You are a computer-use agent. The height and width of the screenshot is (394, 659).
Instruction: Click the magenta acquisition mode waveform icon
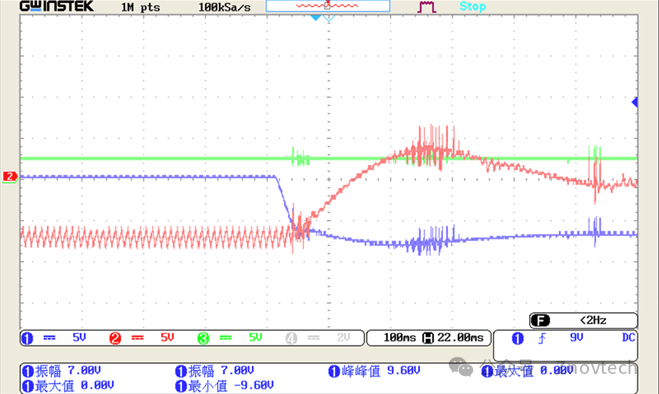pos(426,7)
